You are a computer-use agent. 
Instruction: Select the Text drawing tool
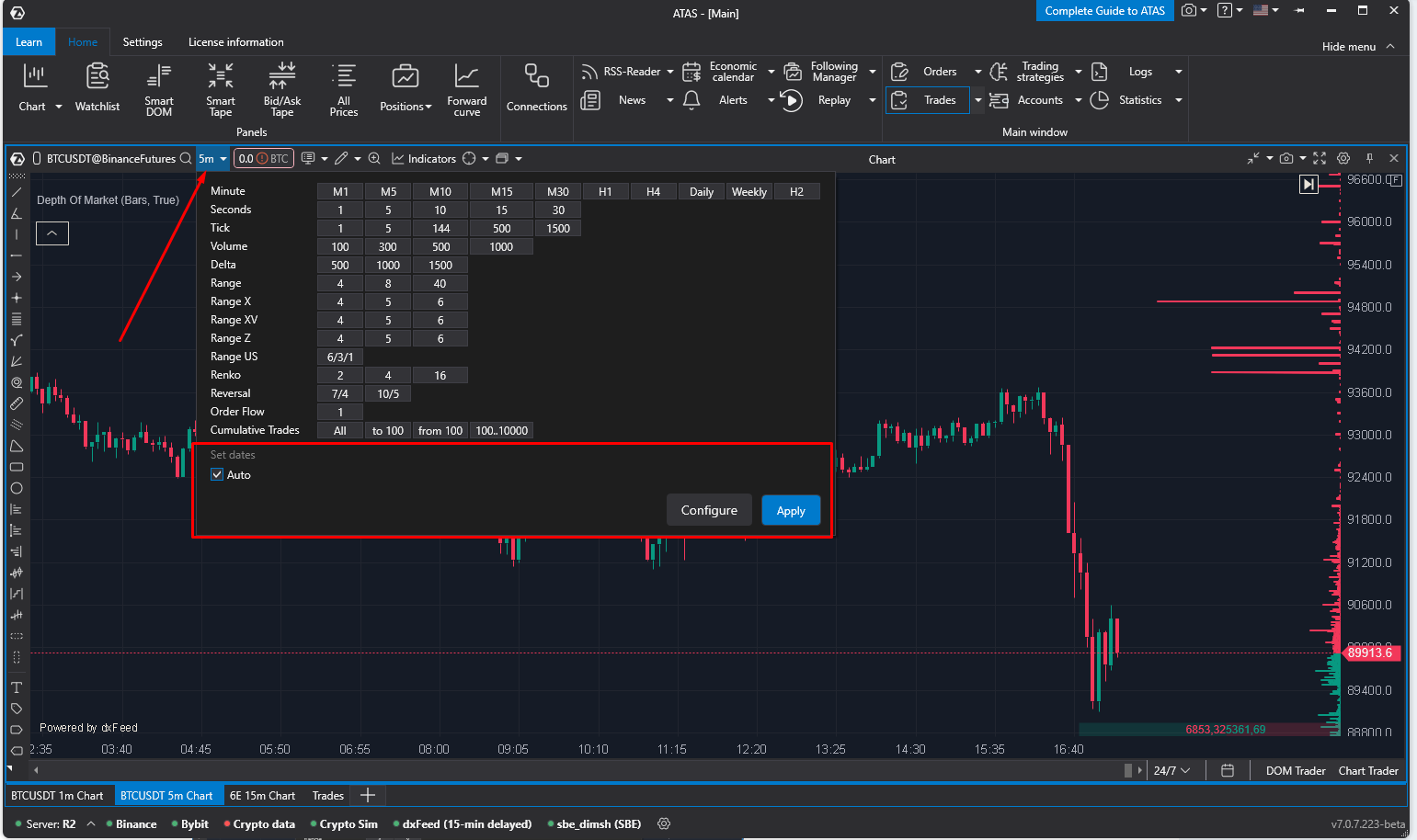tap(17, 687)
